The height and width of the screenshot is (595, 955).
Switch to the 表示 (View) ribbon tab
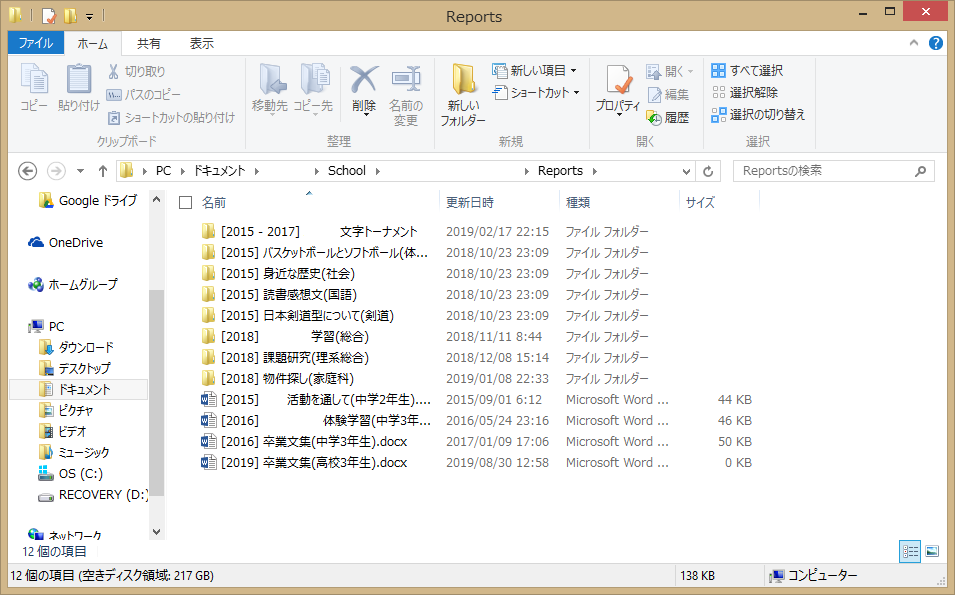coord(201,43)
